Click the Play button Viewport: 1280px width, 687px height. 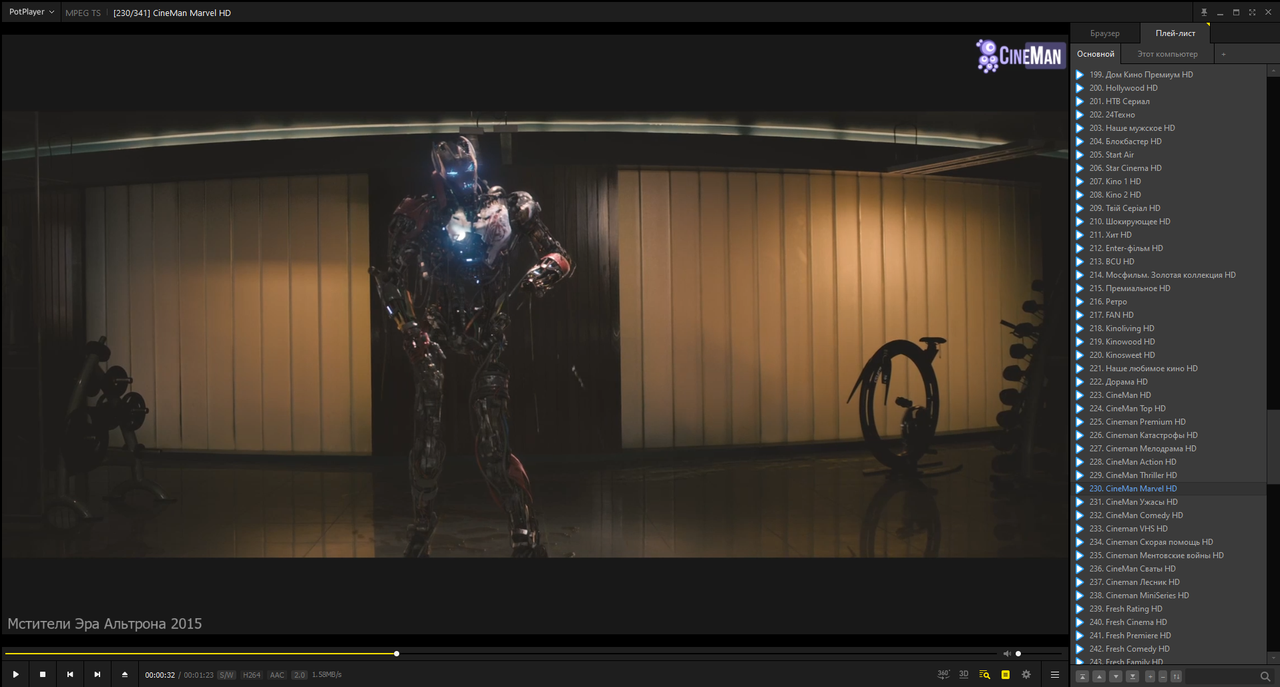(x=16, y=675)
